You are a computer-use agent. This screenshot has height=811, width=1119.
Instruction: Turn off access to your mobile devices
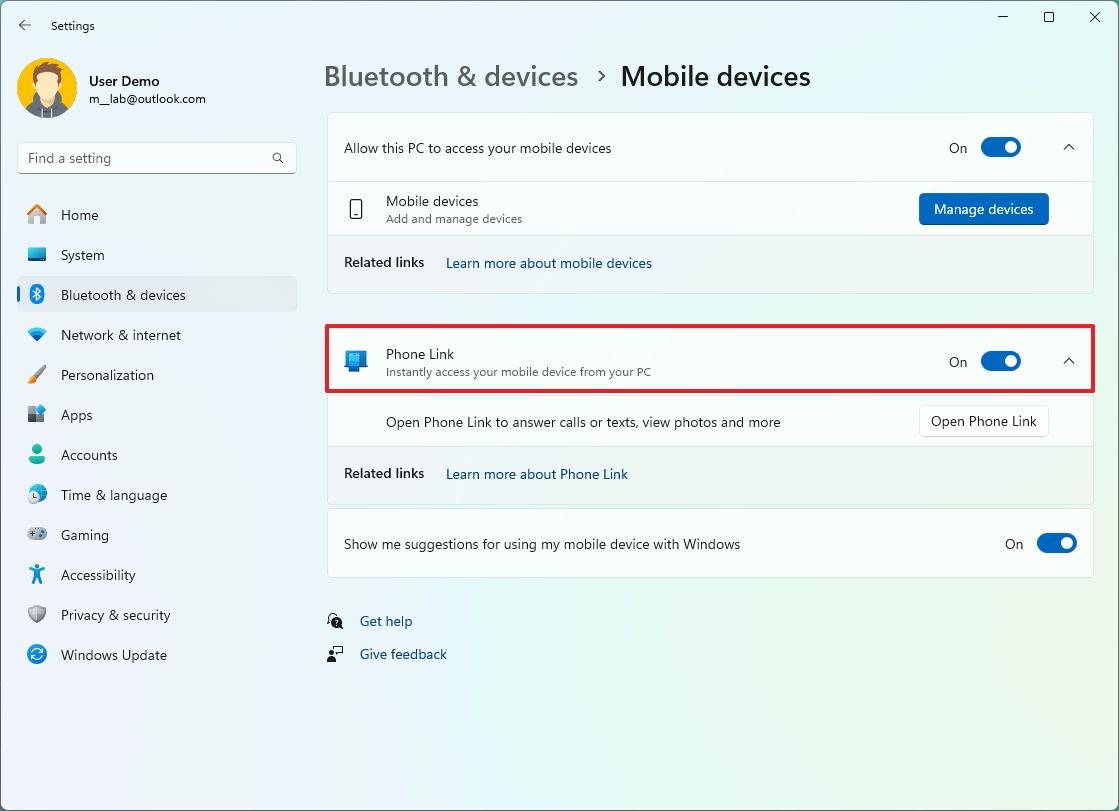pos(1001,147)
